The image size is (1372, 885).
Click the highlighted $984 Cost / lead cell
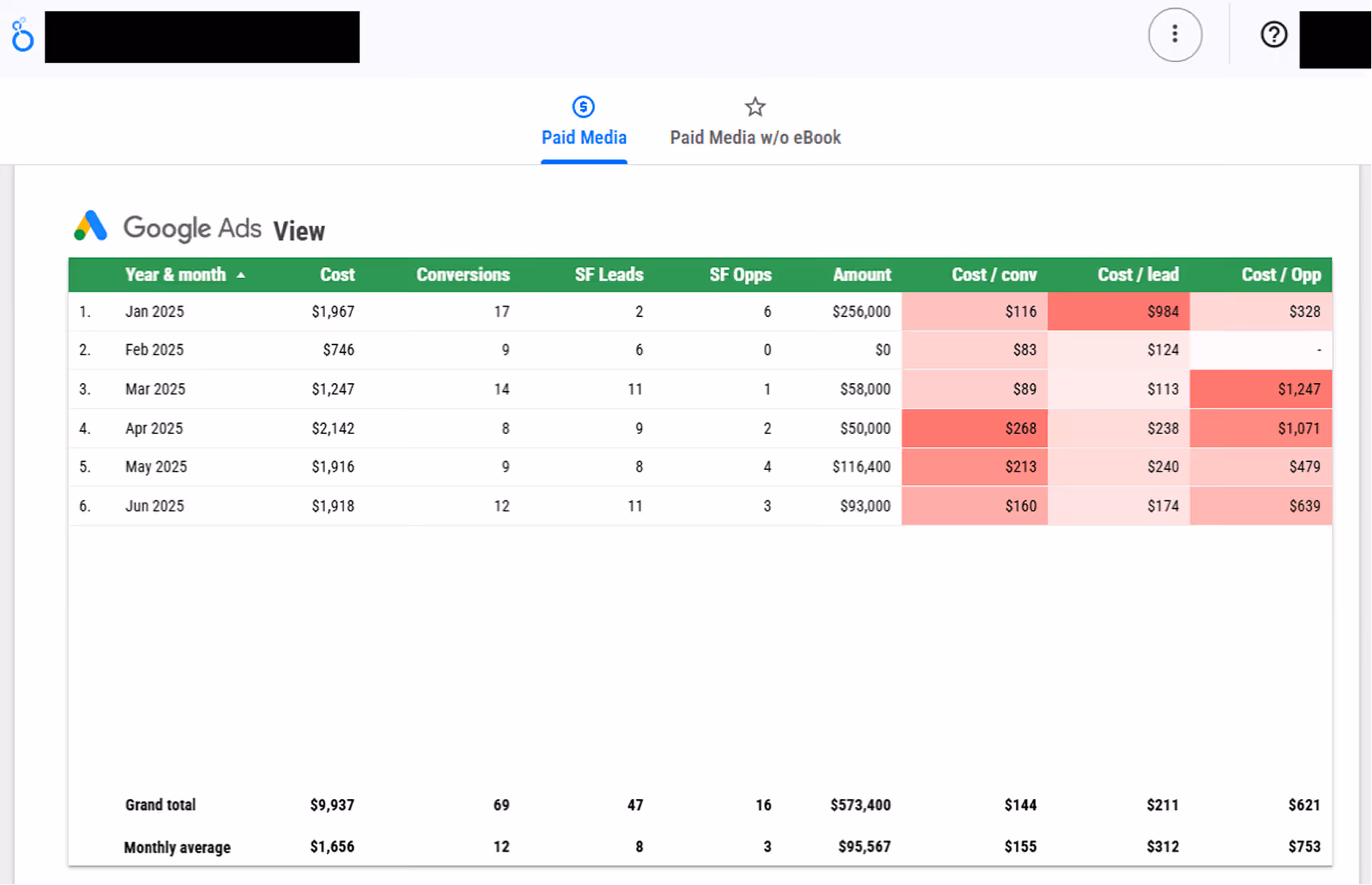tap(1164, 311)
